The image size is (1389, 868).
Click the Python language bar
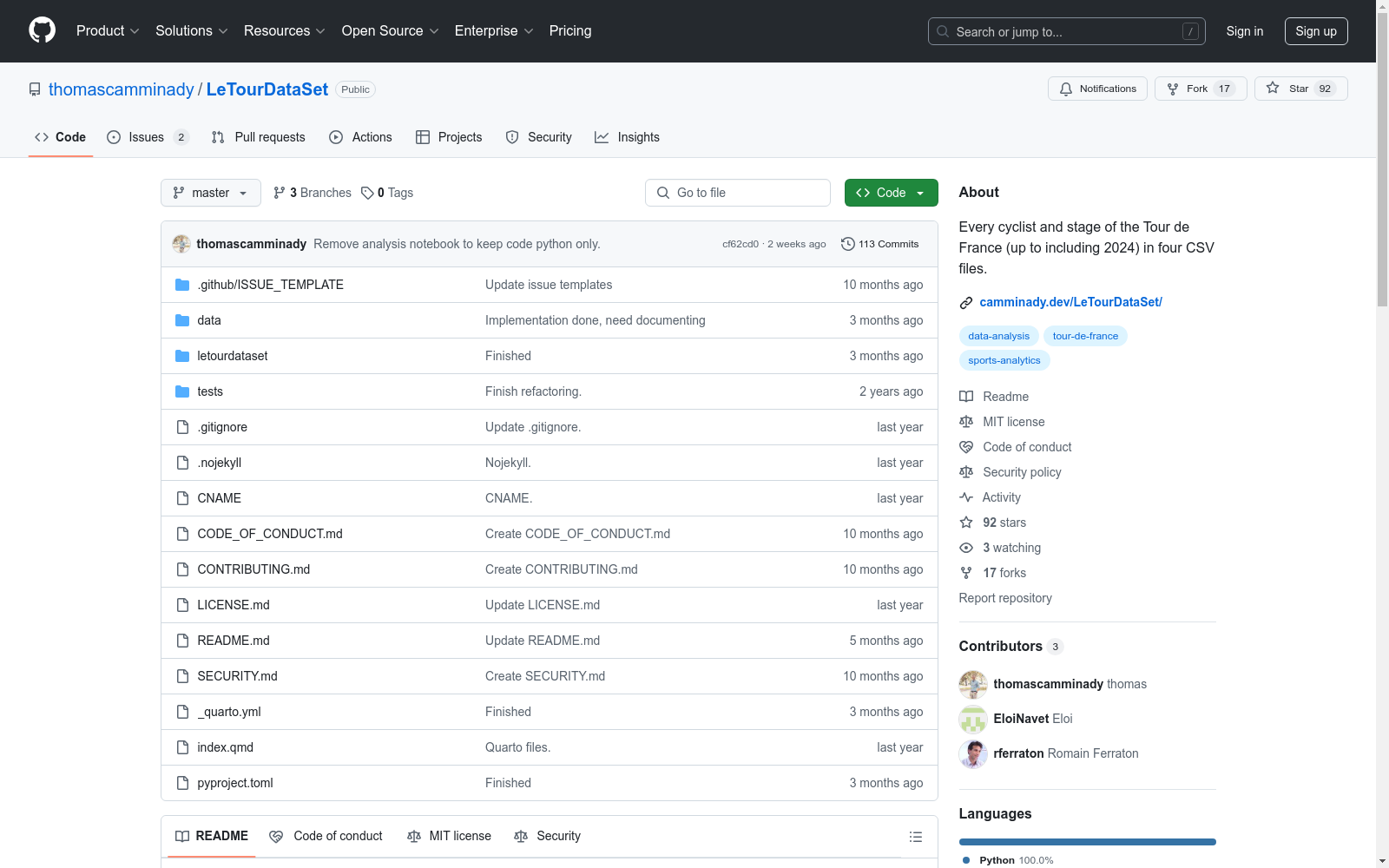click(1088, 842)
